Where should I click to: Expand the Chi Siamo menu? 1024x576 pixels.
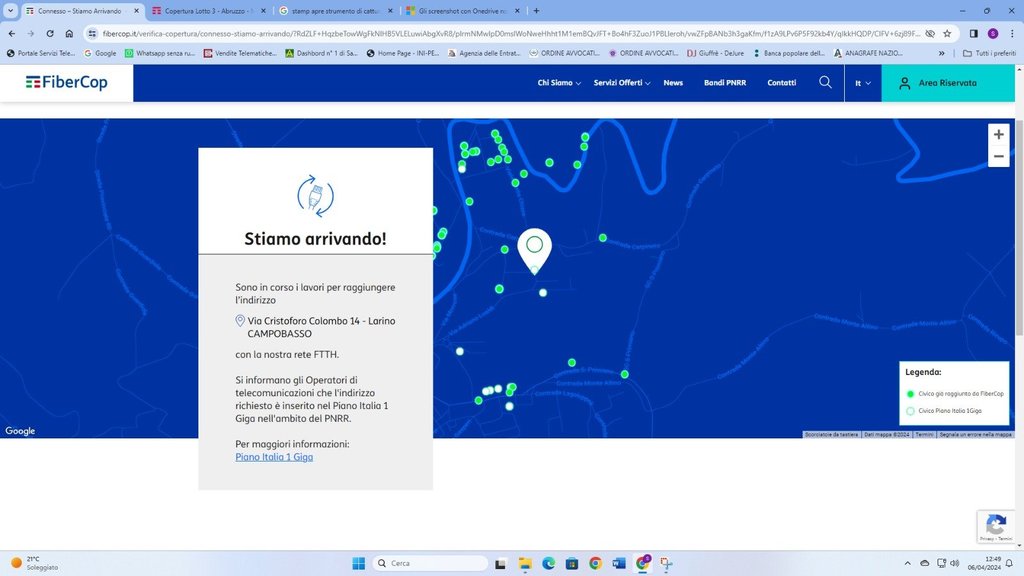(x=559, y=83)
